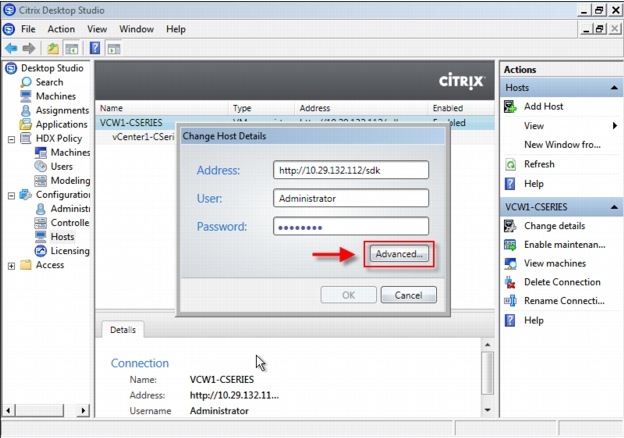Select the Search node in tree
The height and width of the screenshot is (438, 624).
(49, 82)
